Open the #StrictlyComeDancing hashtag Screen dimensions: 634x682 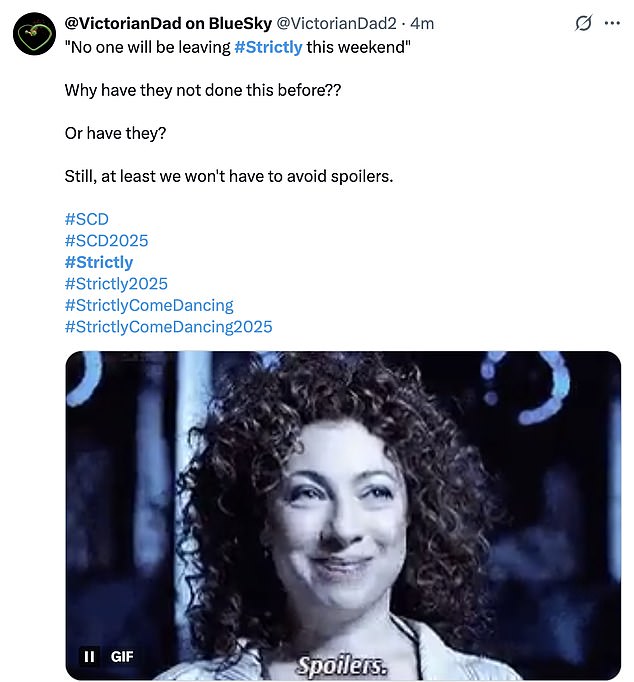149,305
